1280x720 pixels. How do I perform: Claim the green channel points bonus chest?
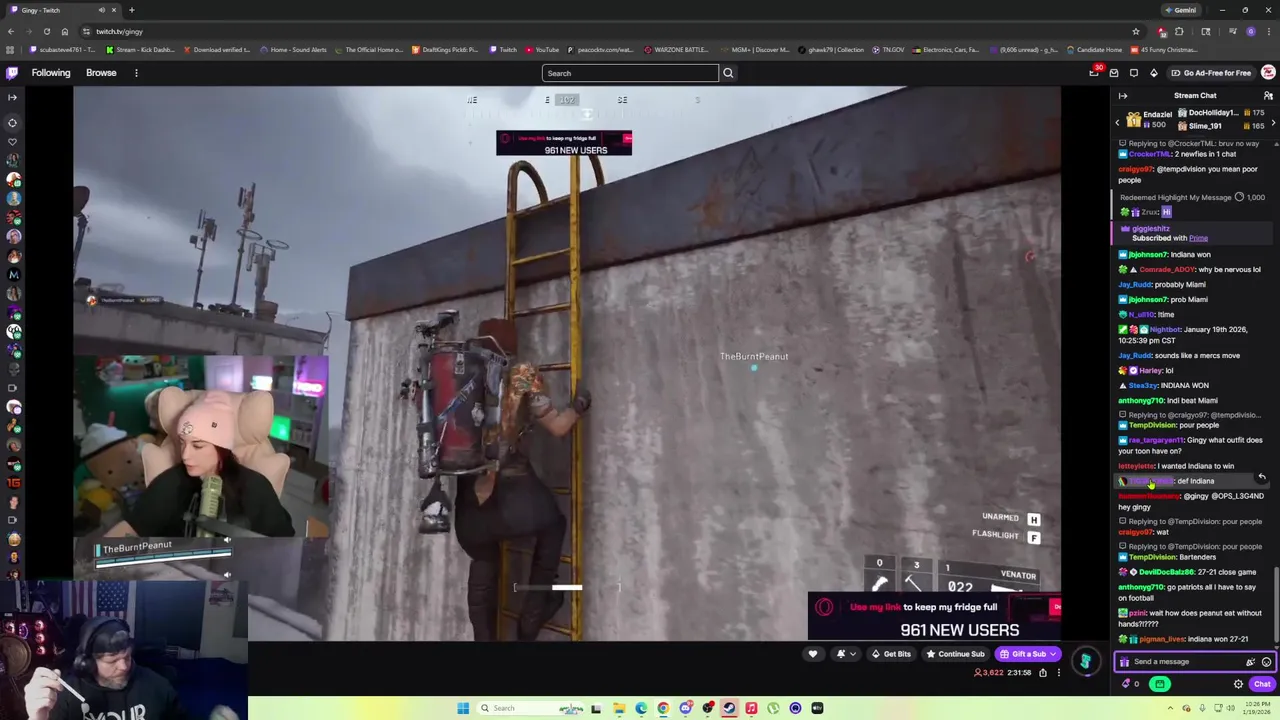click(x=1159, y=684)
